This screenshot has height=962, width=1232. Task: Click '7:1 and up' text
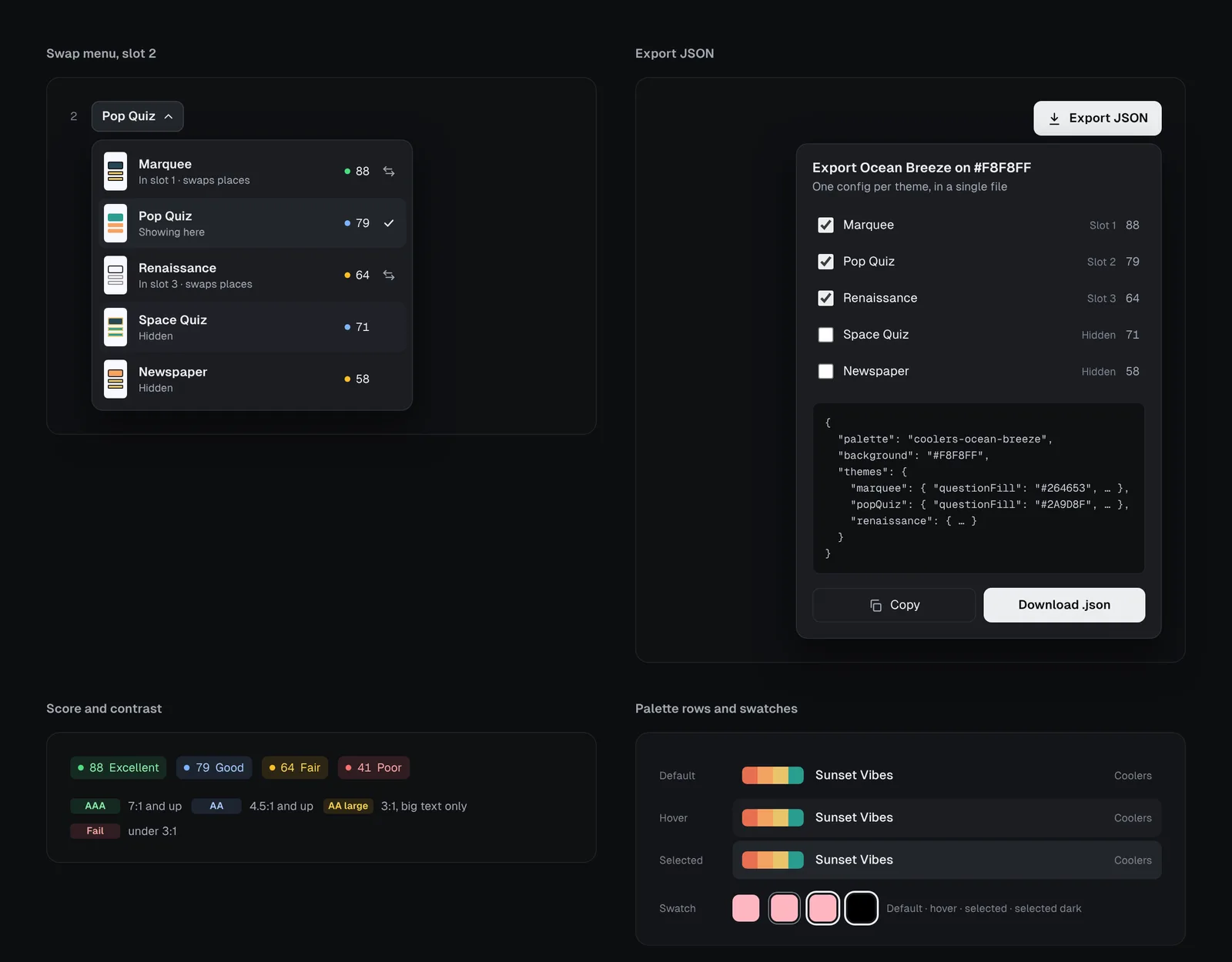(x=155, y=806)
